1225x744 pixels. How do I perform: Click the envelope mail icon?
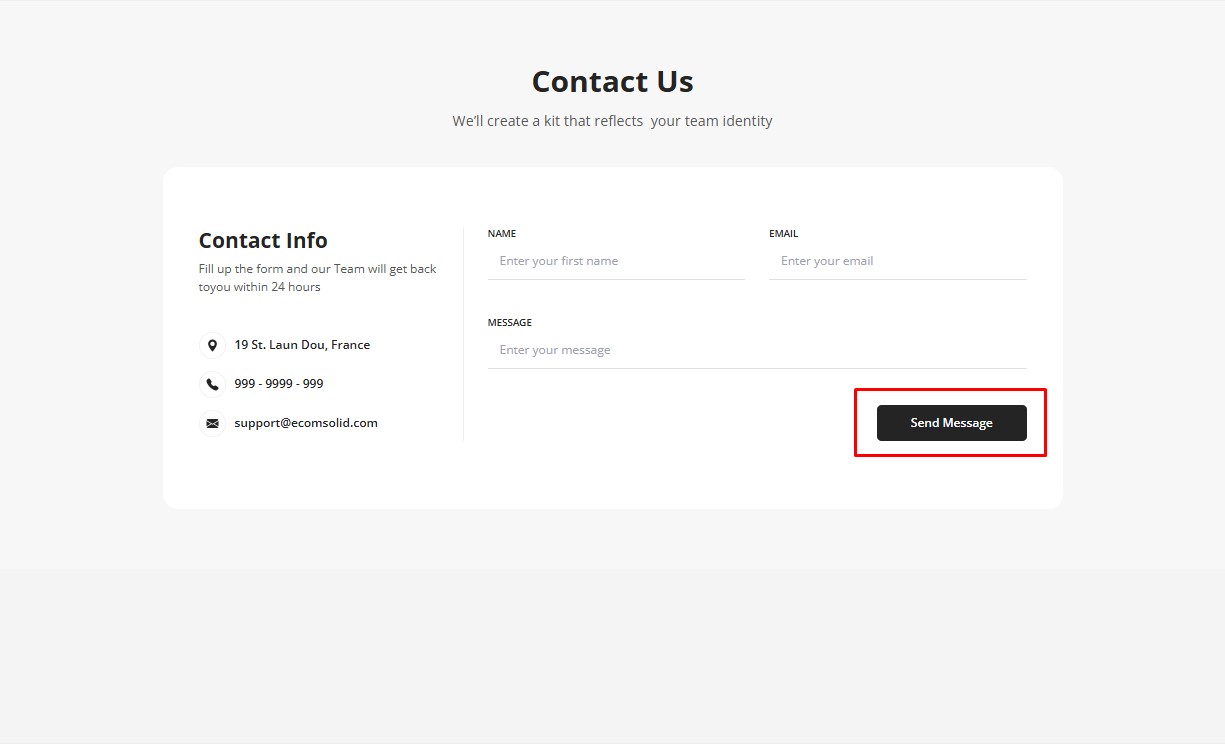[212, 423]
